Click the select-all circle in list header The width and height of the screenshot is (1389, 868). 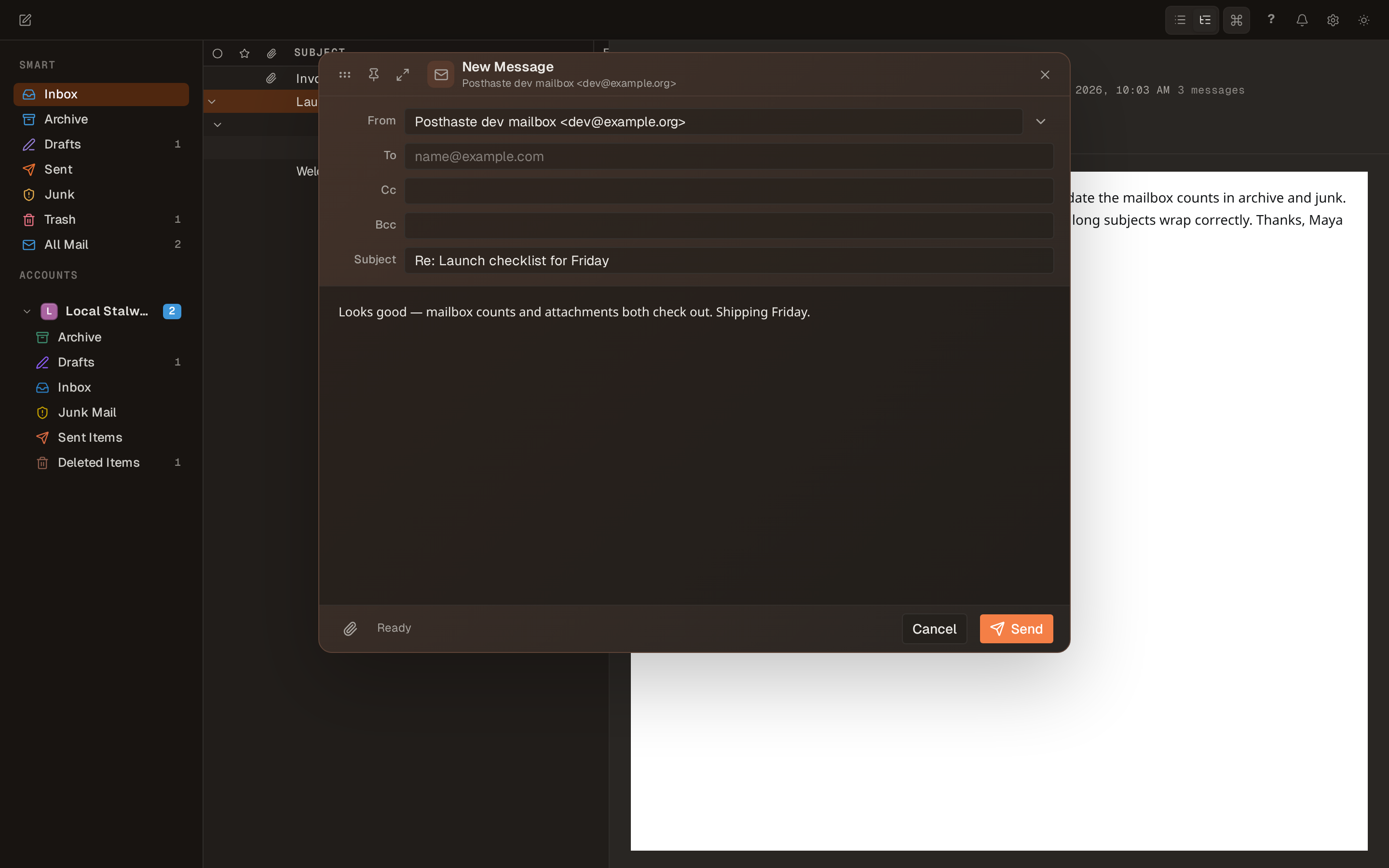pyautogui.click(x=218, y=54)
